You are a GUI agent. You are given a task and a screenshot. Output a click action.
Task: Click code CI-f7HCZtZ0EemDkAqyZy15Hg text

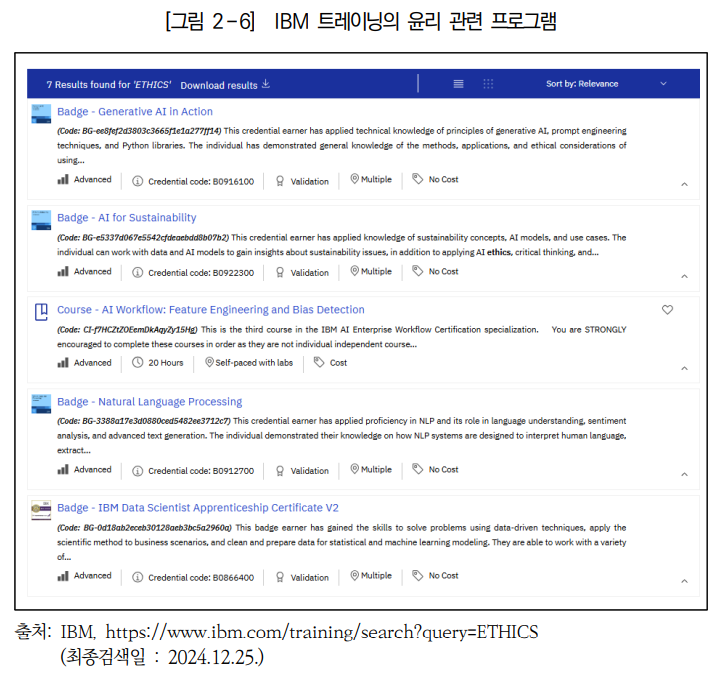tap(127, 330)
